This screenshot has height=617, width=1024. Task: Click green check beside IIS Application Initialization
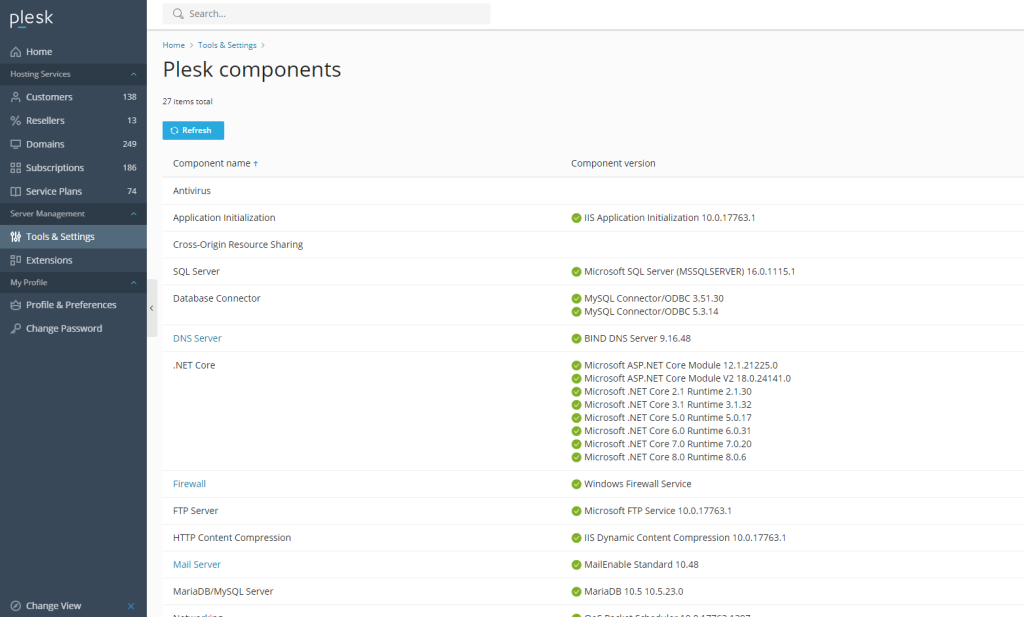pyautogui.click(x=576, y=218)
